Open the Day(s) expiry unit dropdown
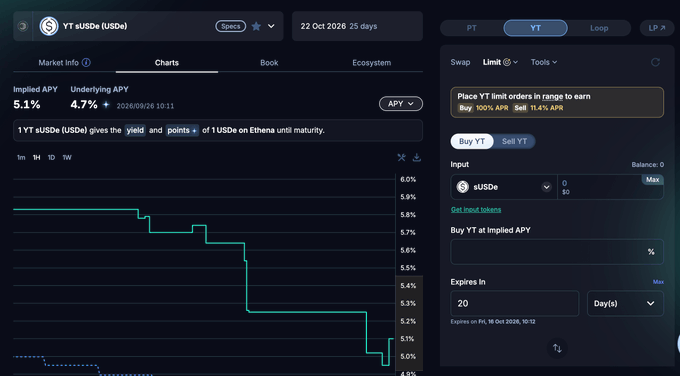 coord(625,304)
